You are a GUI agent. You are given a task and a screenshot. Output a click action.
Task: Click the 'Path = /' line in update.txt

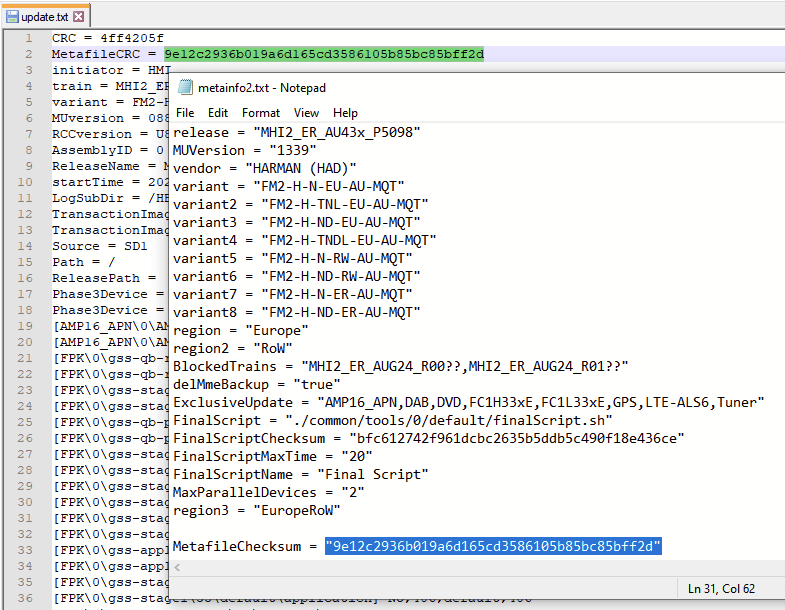84,262
